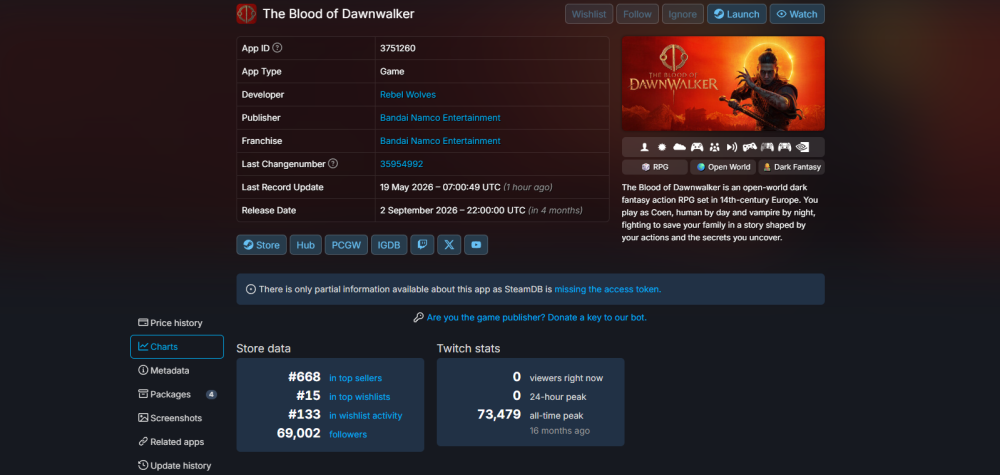Click the App ID help question mark
1000x475 pixels.
277,48
